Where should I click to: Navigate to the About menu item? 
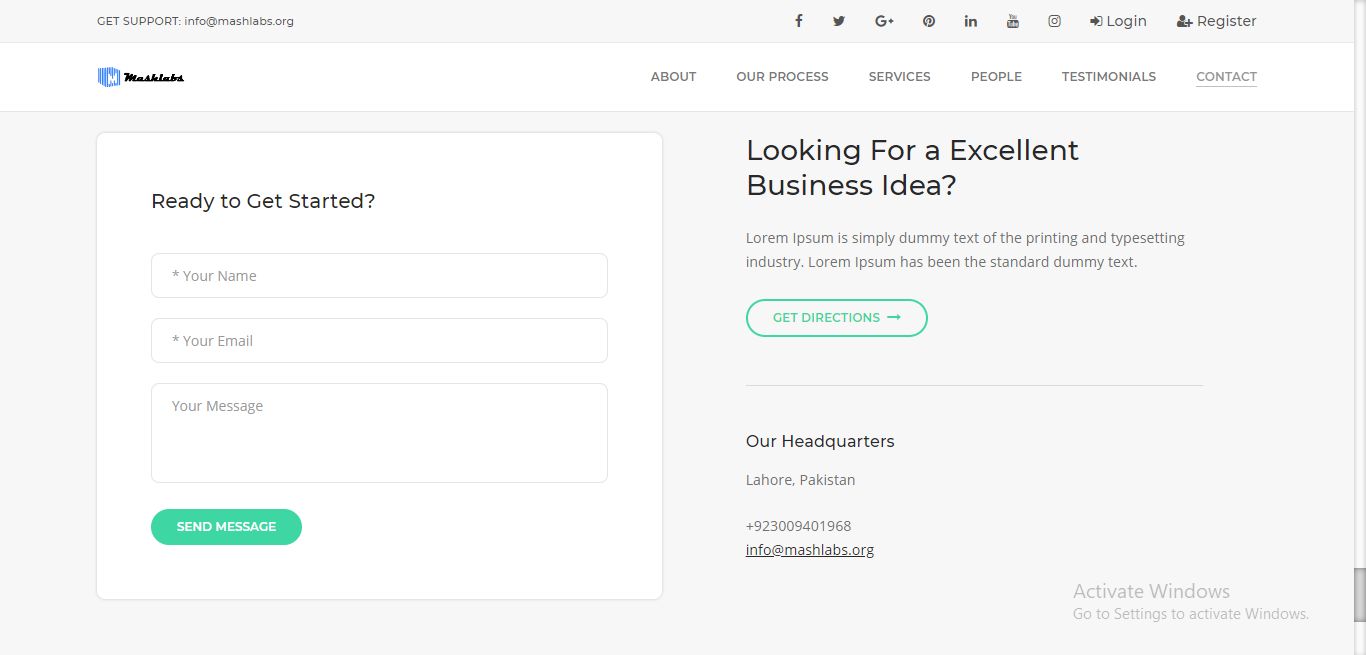coord(673,77)
